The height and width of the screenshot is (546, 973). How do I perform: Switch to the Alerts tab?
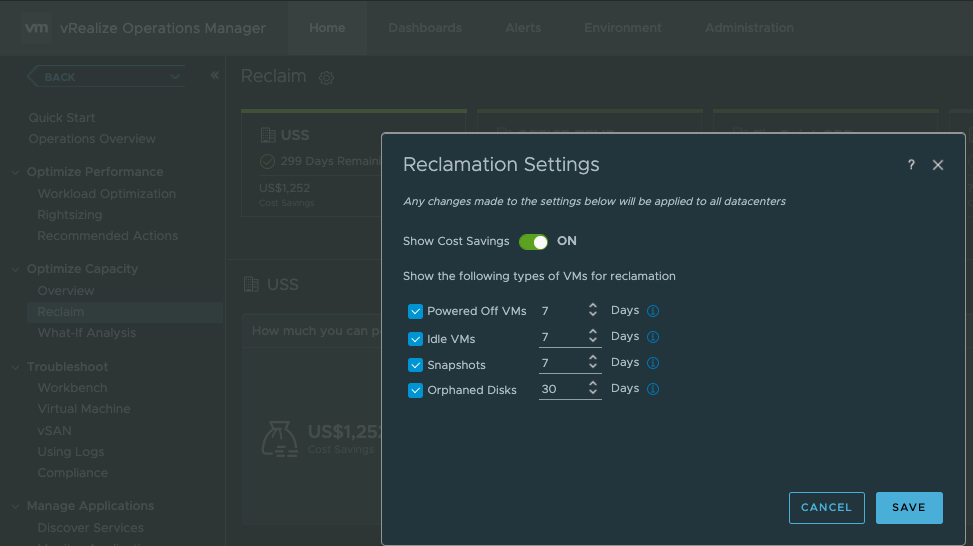pyautogui.click(x=523, y=28)
